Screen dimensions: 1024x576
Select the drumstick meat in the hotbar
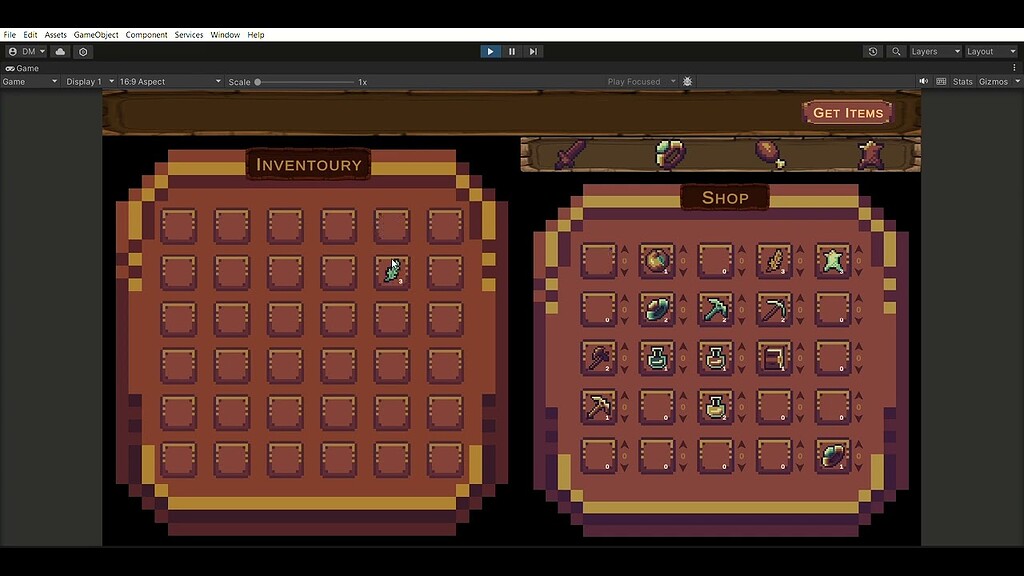765,150
